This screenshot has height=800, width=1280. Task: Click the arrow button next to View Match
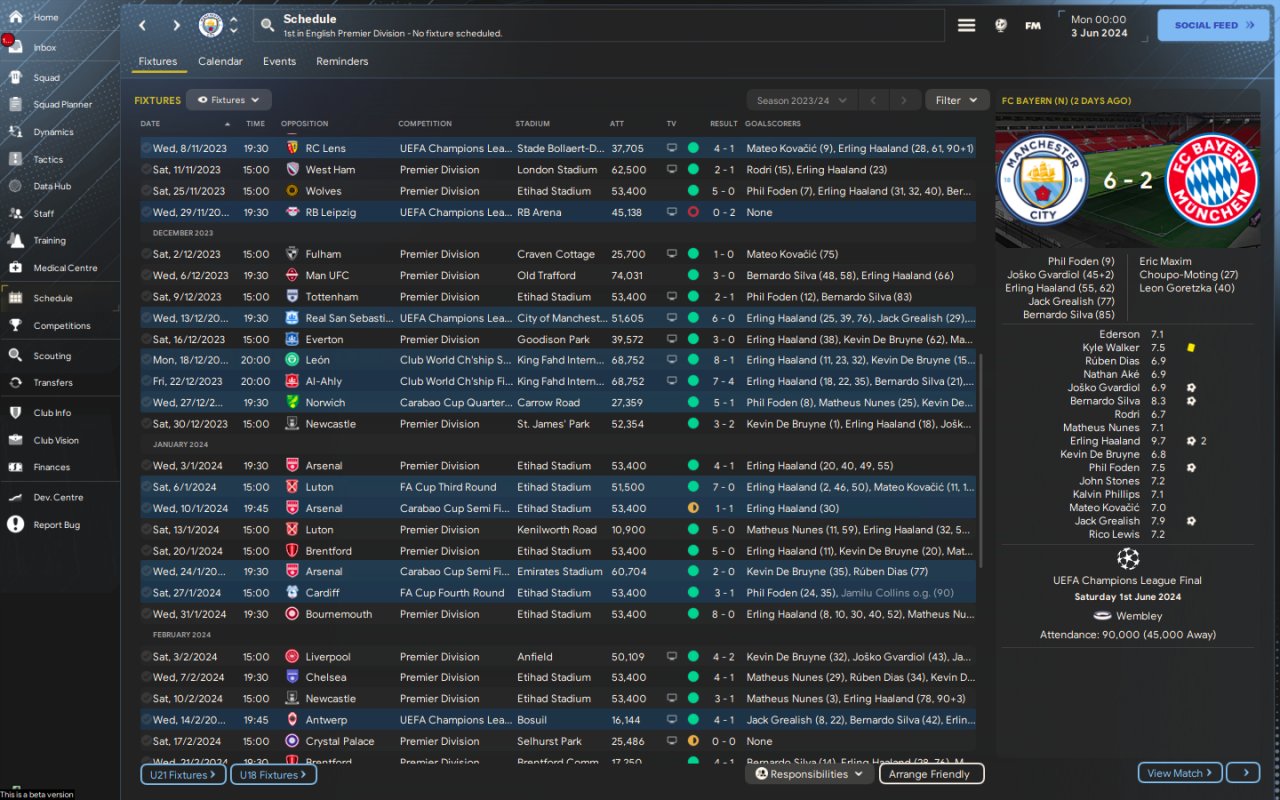coord(1243,773)
